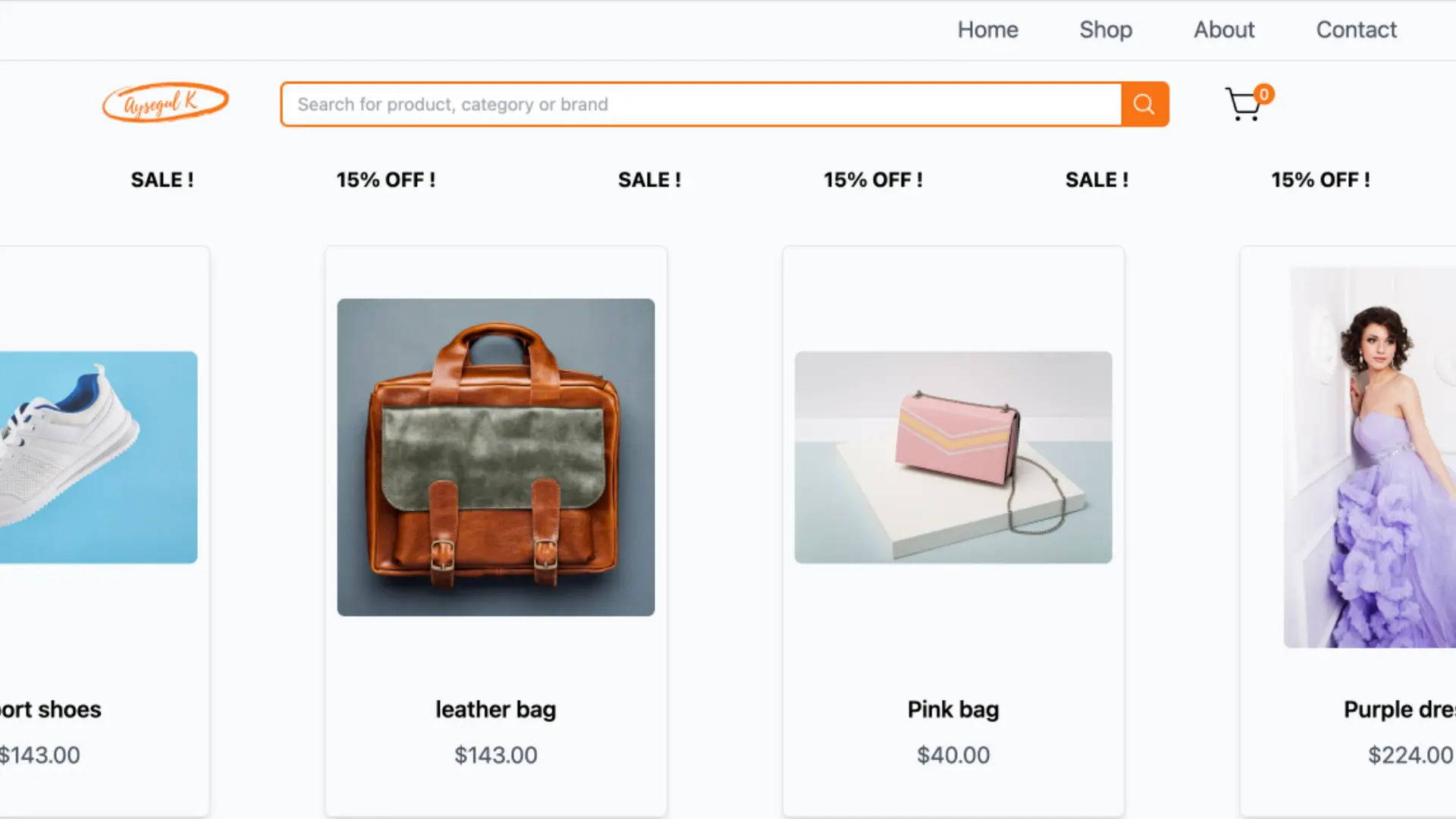The width and height of the screenshot is (1456, 819).
Task: Click the Pink bag product image
Action: (952, 456)
